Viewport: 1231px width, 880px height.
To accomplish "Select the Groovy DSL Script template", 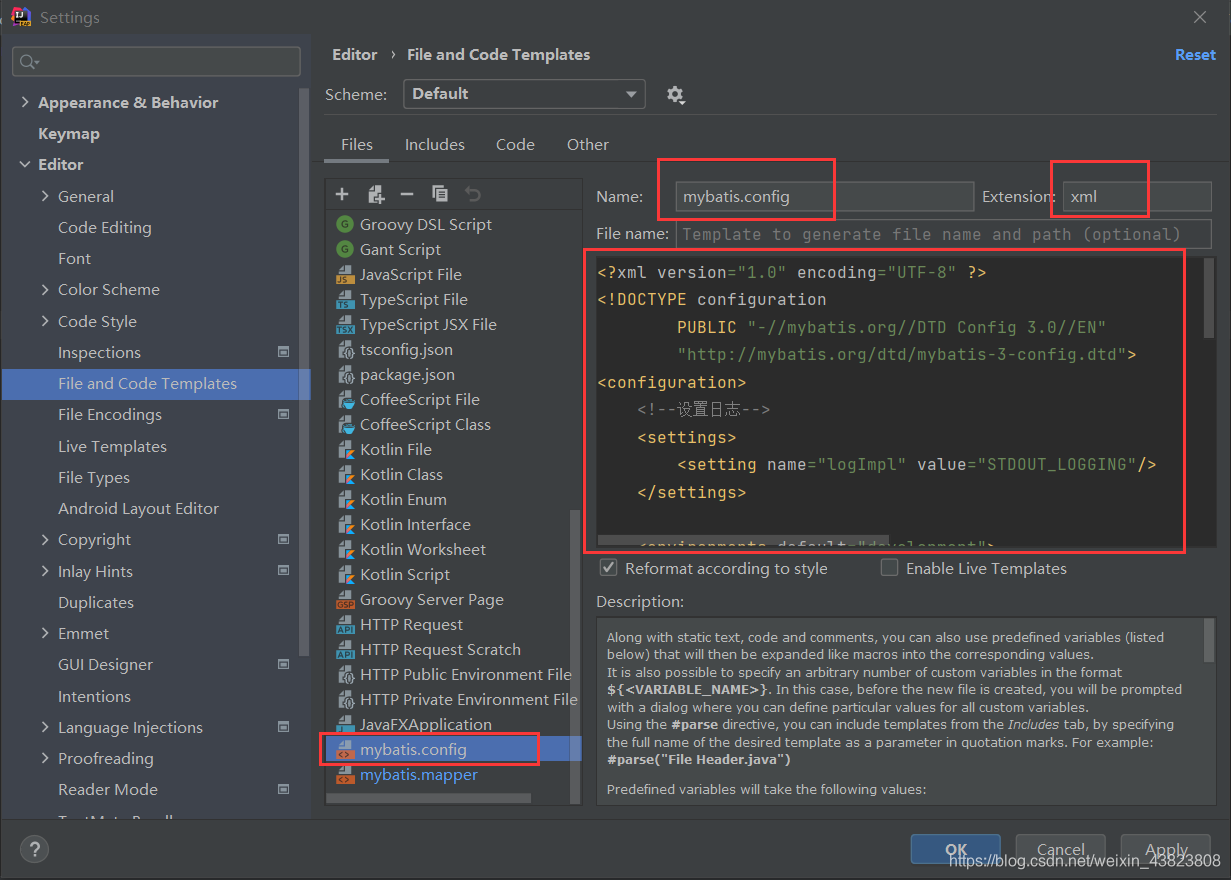I will point(425,225).
